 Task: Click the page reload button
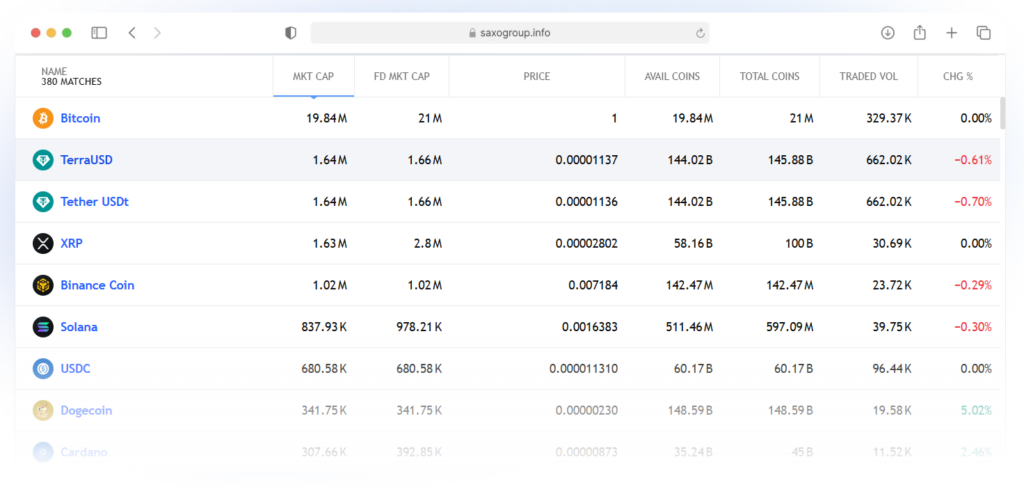coord(700,33)
